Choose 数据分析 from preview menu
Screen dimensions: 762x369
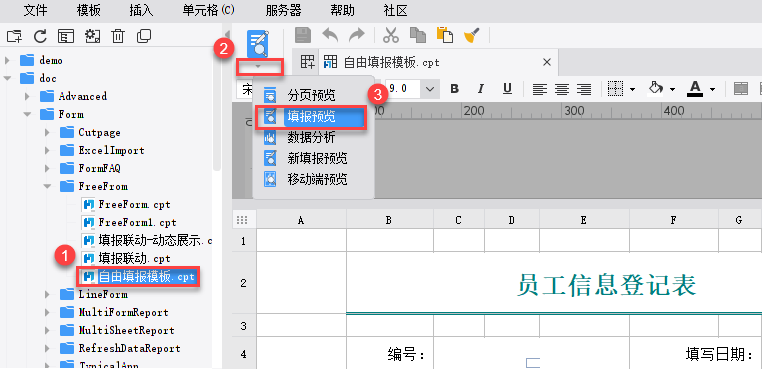(x=313, y=138)
